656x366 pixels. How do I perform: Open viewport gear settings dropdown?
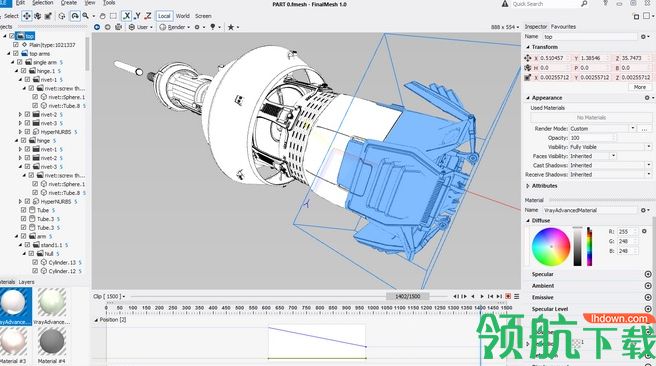pyautogui.click(x=199, y=27)
